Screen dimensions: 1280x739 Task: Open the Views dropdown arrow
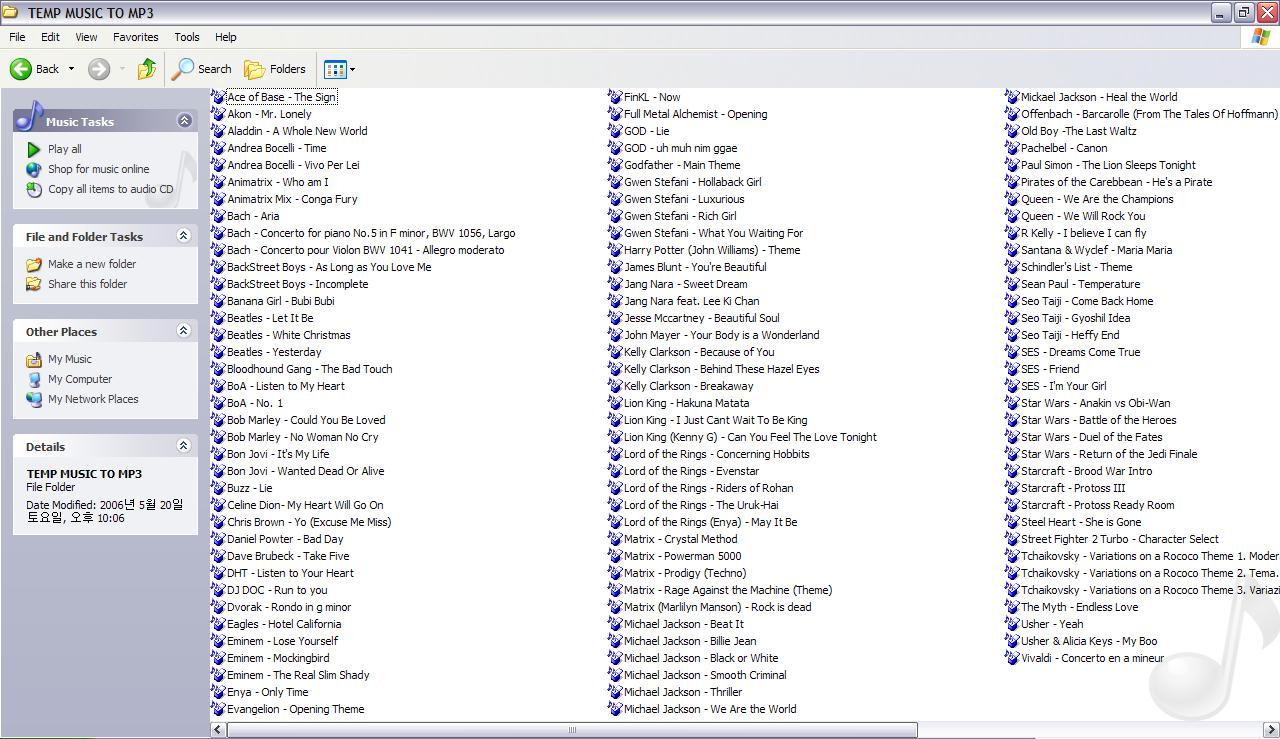tap(352, 70)
